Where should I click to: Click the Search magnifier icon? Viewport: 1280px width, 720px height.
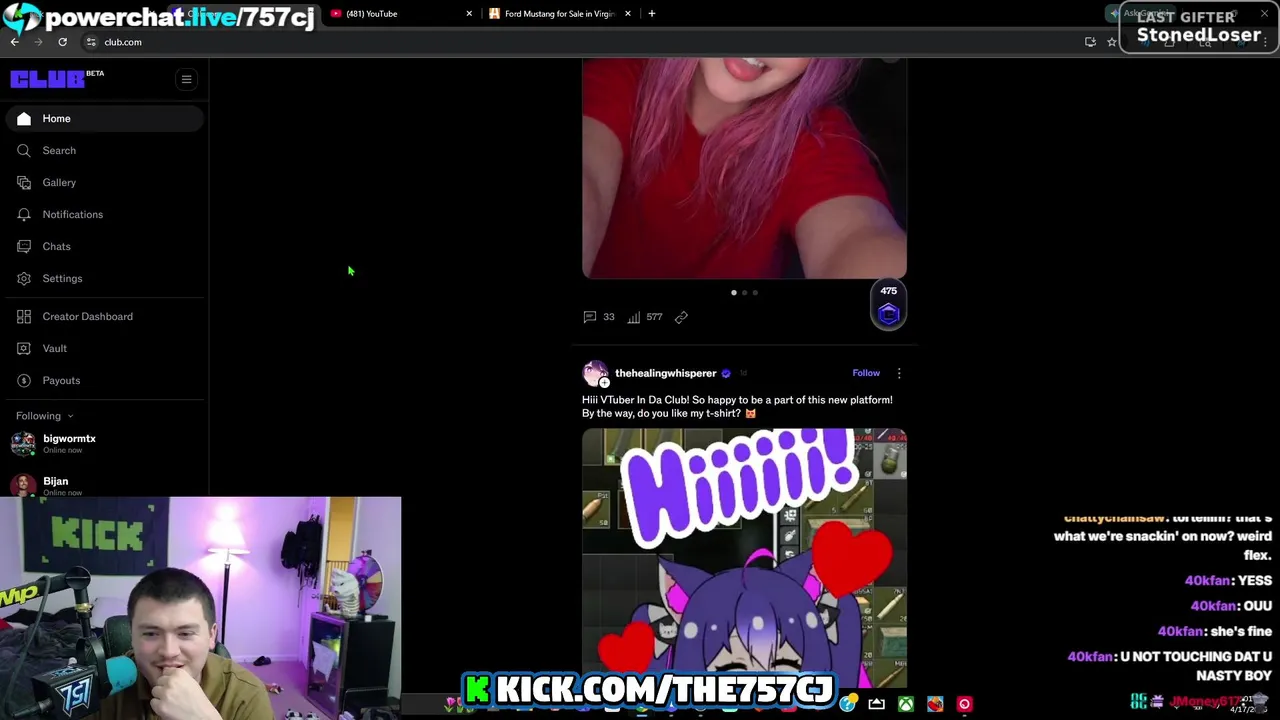(24, 150)
